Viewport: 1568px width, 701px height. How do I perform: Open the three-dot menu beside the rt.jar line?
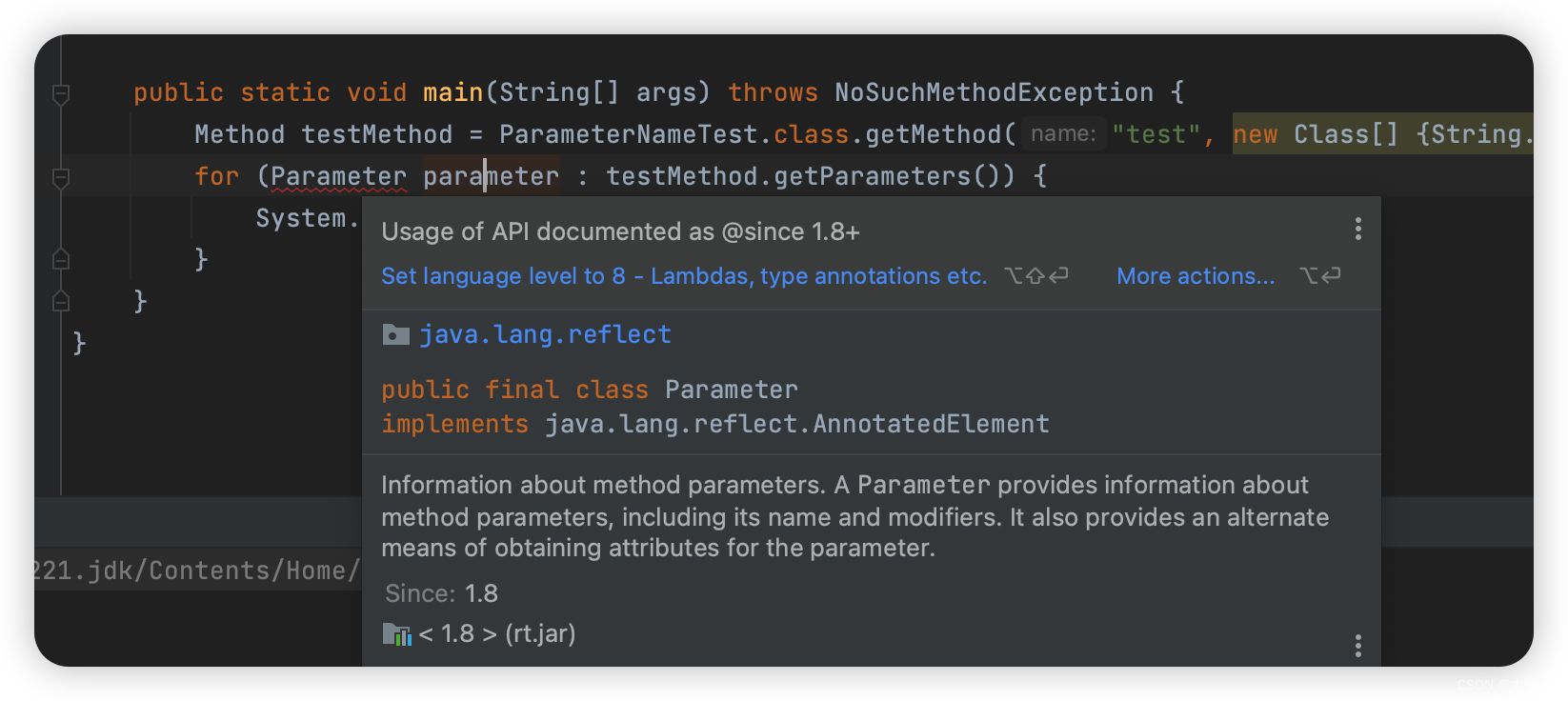(x=1357, y=646)
